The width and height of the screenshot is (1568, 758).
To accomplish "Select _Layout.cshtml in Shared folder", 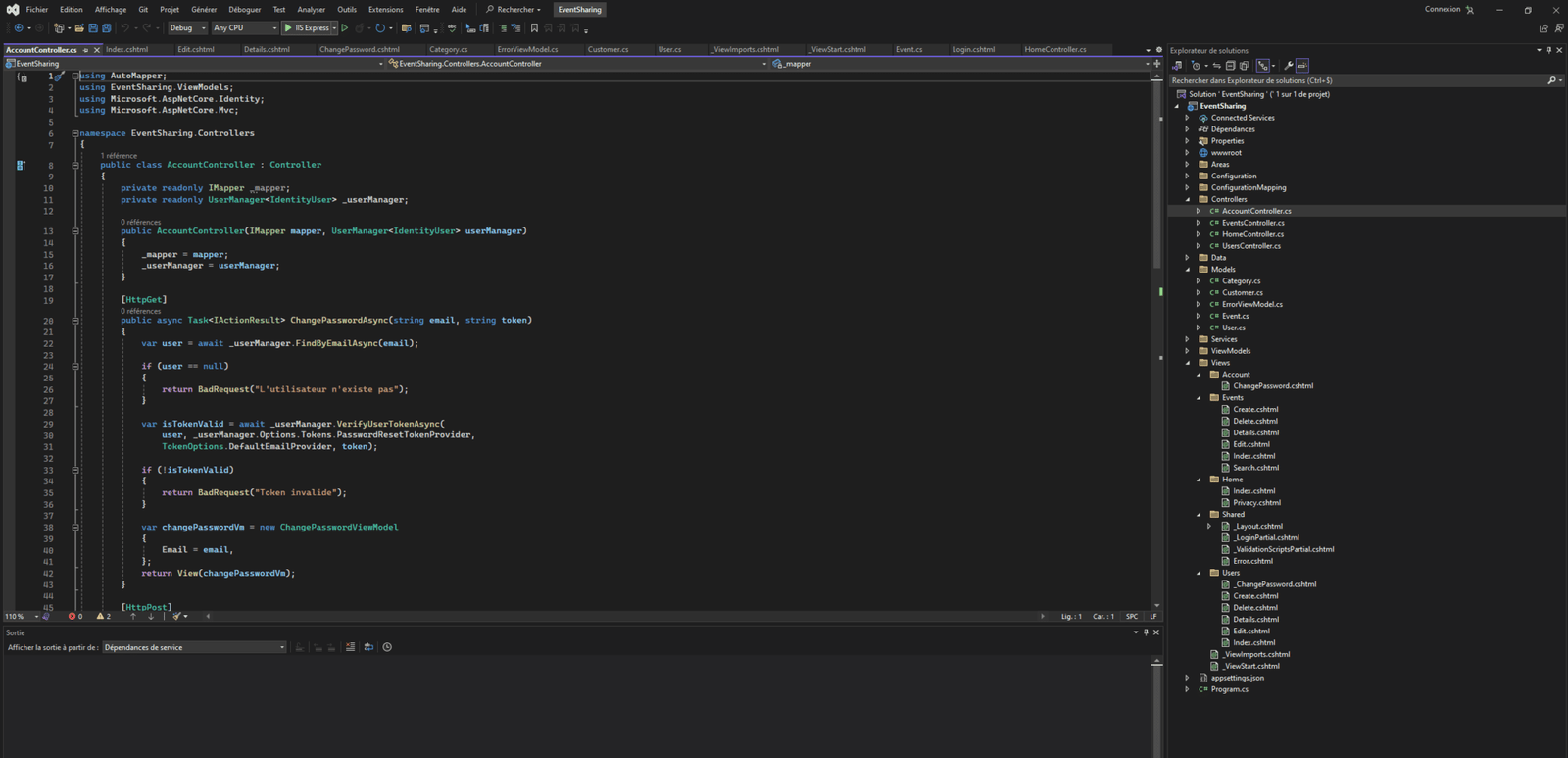I will click(x=1257, y=526).
